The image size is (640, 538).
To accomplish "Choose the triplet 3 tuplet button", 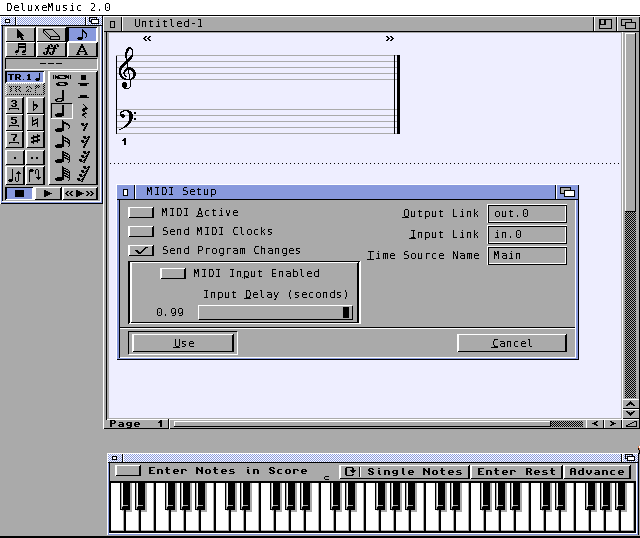I will pos(14,105).
